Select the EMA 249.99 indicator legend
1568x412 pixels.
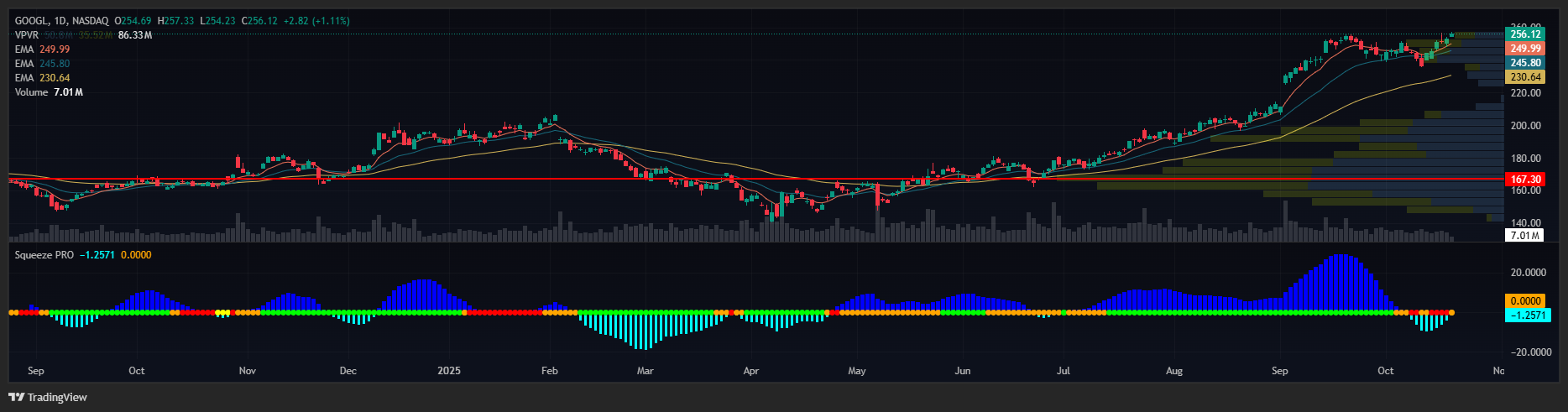[42, 50]
